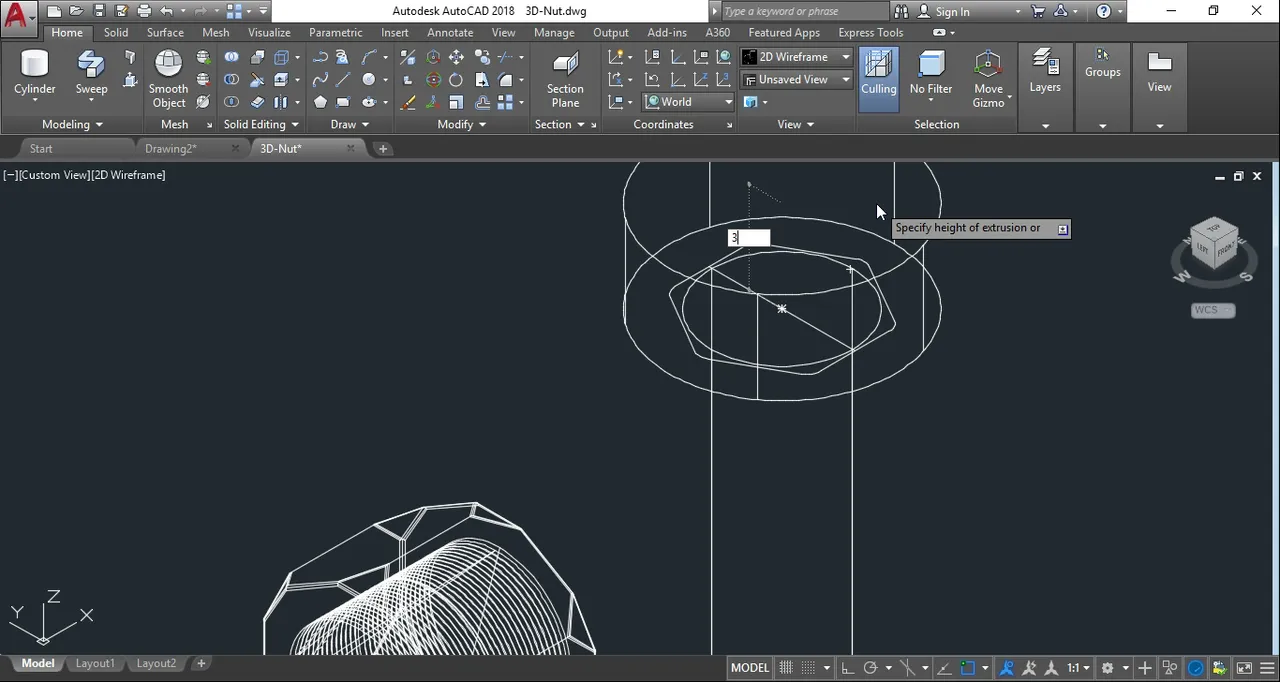1280x682 pixels.
Task: Expand the Solid Editing panel
Action: pyautogui.click(x=261, y=124)
